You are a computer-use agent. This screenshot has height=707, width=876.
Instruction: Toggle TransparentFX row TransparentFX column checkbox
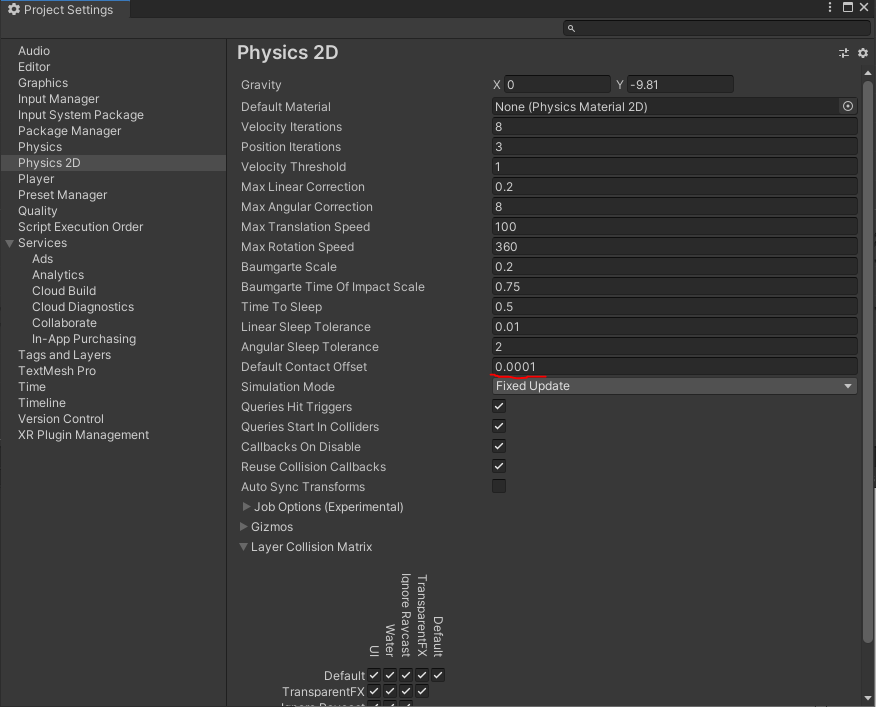point(422,691)
